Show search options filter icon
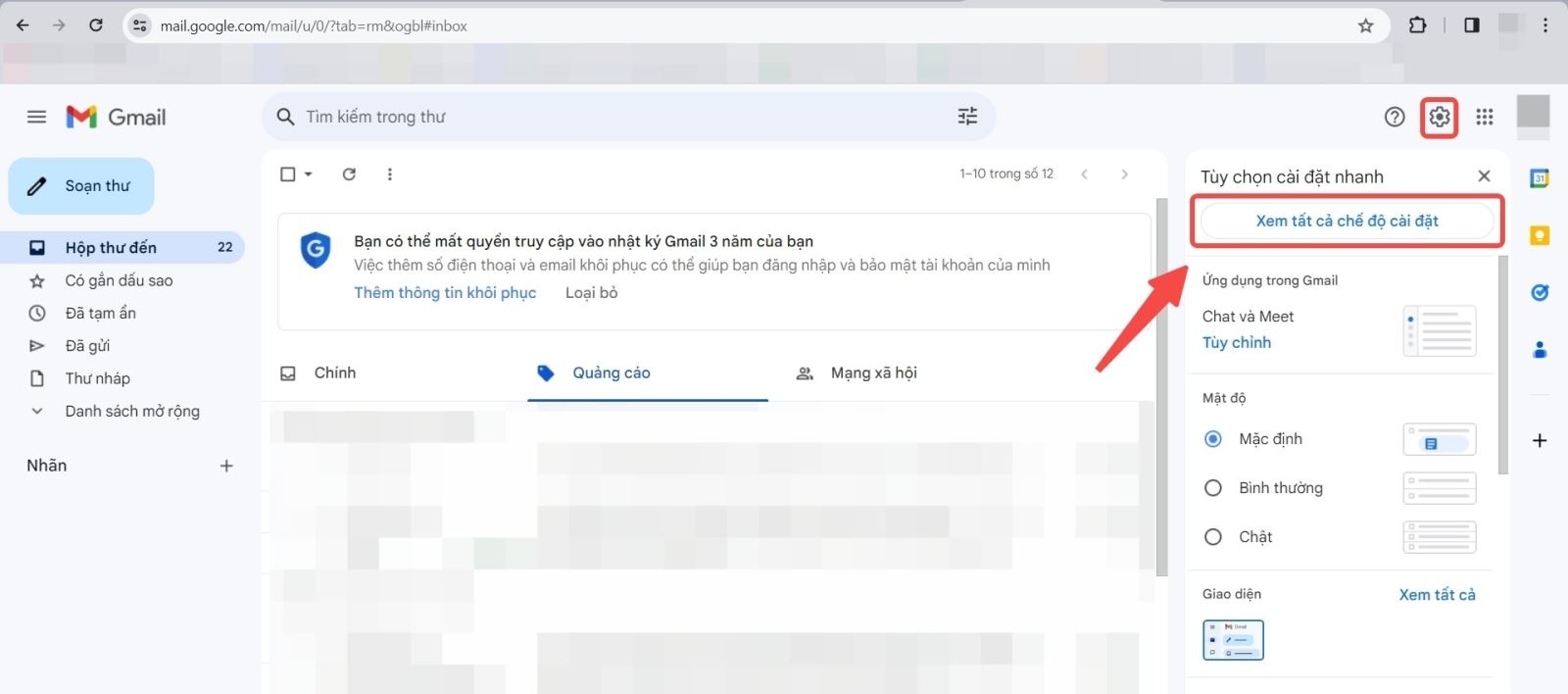Viewport: 1568px width, 694px height. coord(967,117)
